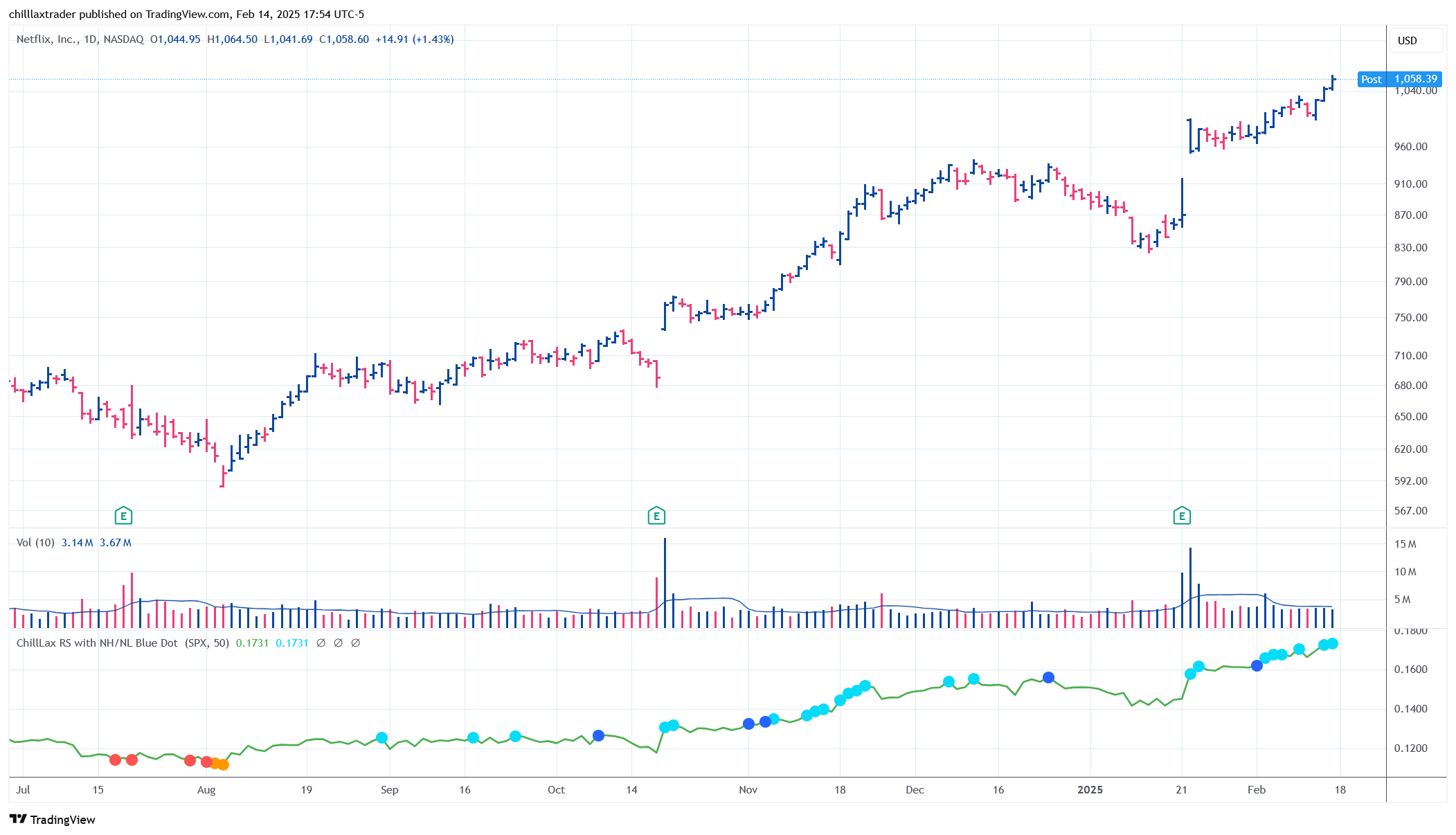Click the green RS value 0.1731
Viewport: 1456px width, 835px height.
point(252,643)
